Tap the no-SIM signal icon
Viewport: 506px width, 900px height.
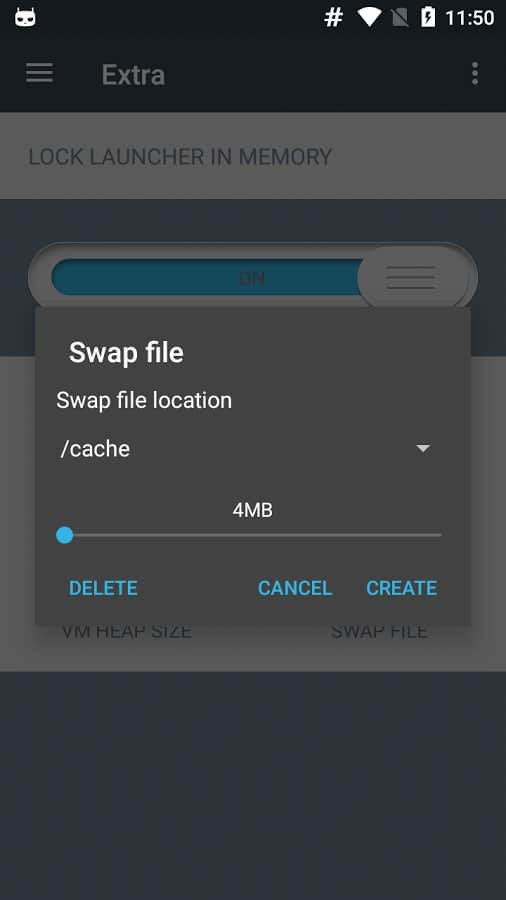tap(400, 18)
